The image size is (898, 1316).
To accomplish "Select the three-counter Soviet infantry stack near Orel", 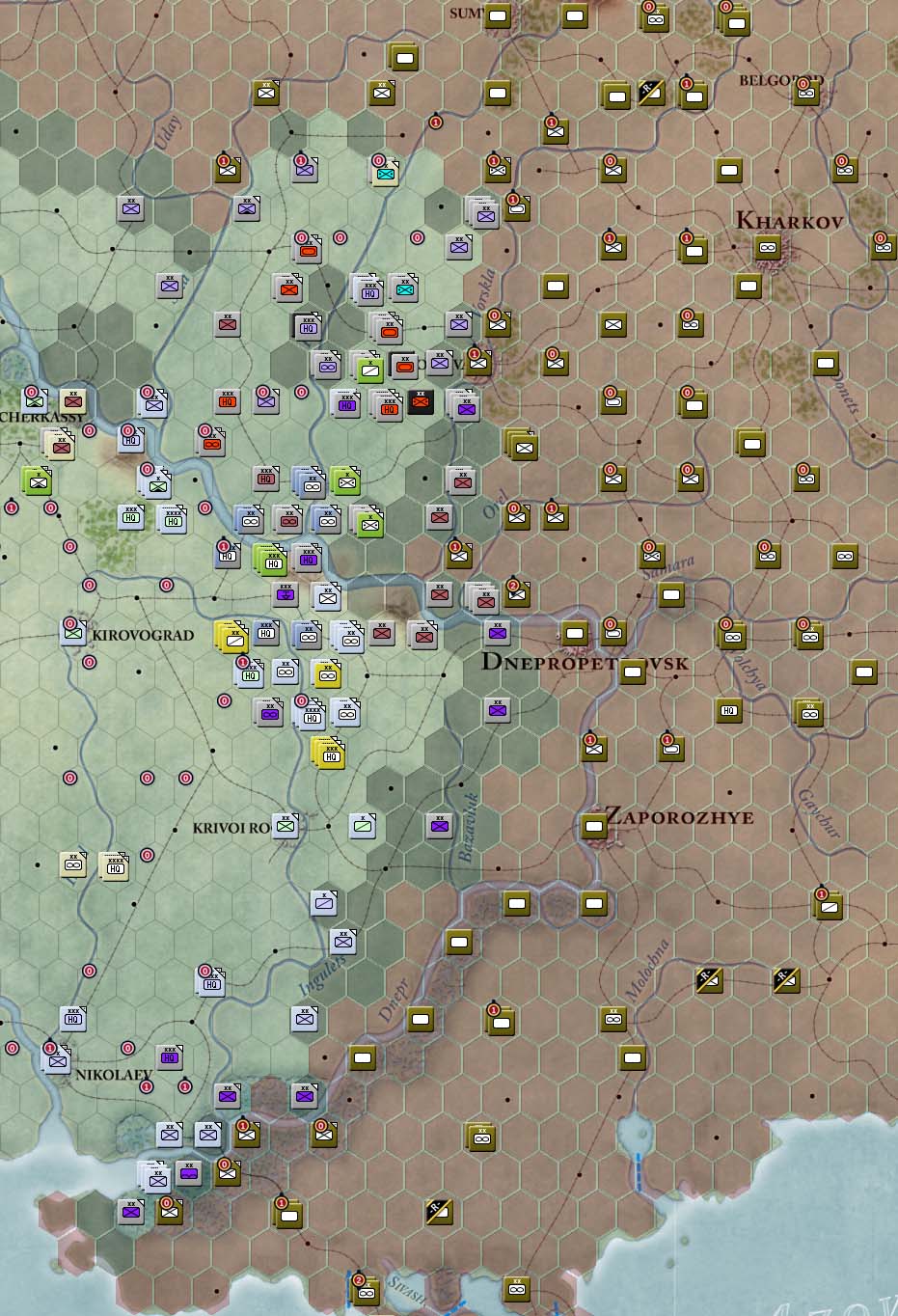I will click(522, 443).
